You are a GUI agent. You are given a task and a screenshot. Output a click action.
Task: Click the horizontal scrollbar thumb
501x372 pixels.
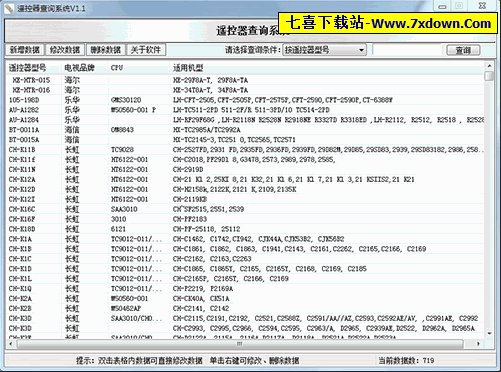[239, 343]
